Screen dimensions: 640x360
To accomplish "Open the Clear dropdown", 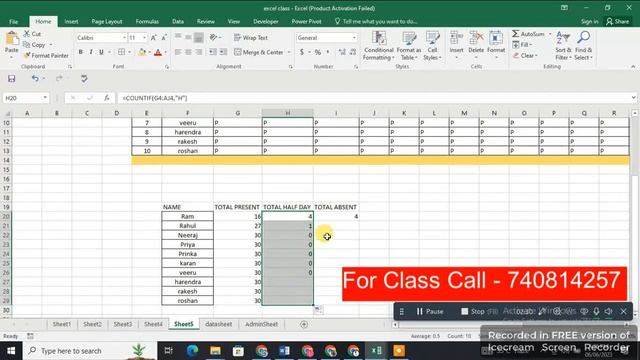I will [525, 55].
